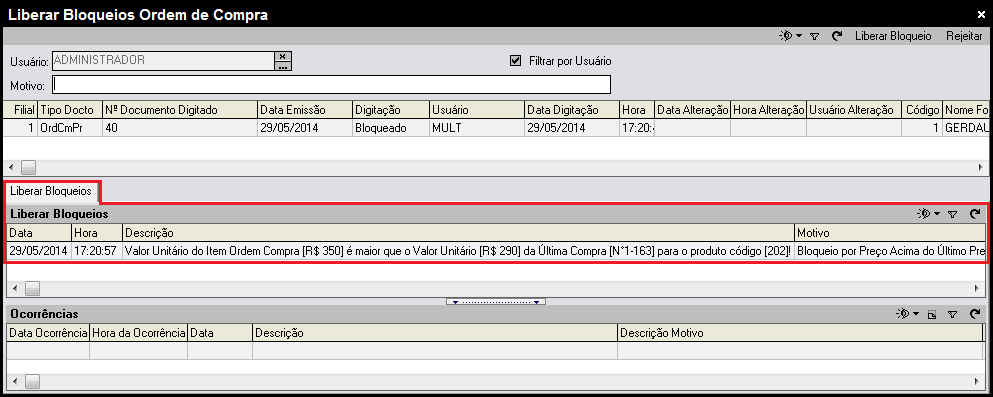The image size is (993, 397).
Task: Click the MULT user cell
Action: point(477,127)
